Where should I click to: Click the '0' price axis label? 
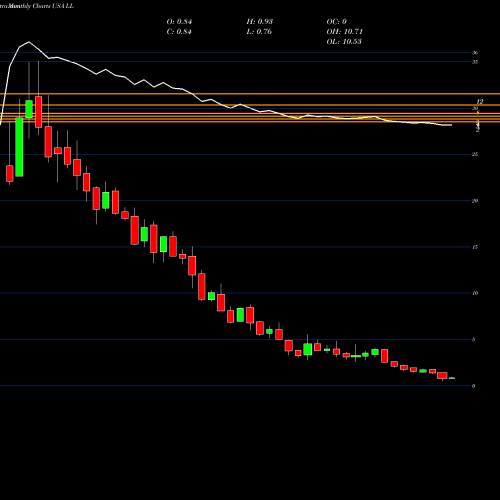pyautogui.click(x=474, y=386)
